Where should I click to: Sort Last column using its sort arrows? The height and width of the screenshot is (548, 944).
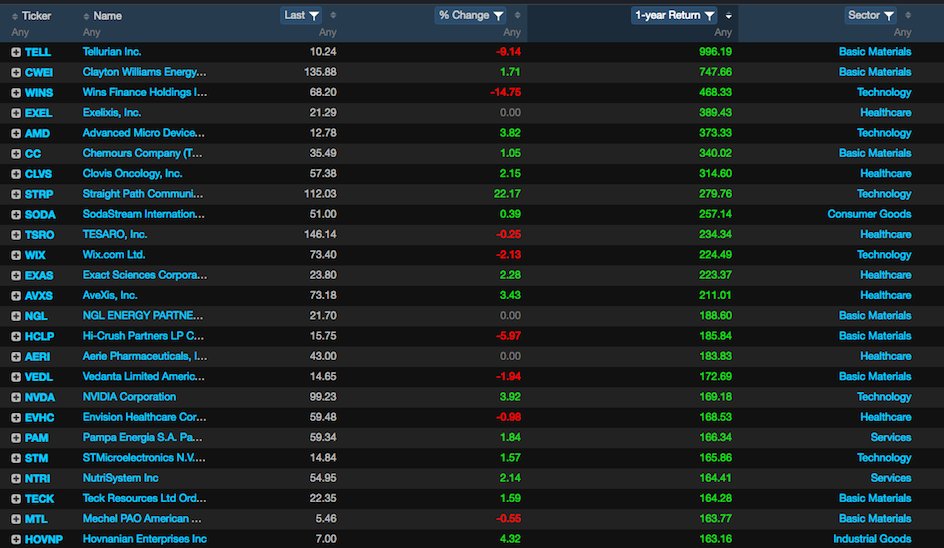(x=333, y=16)
